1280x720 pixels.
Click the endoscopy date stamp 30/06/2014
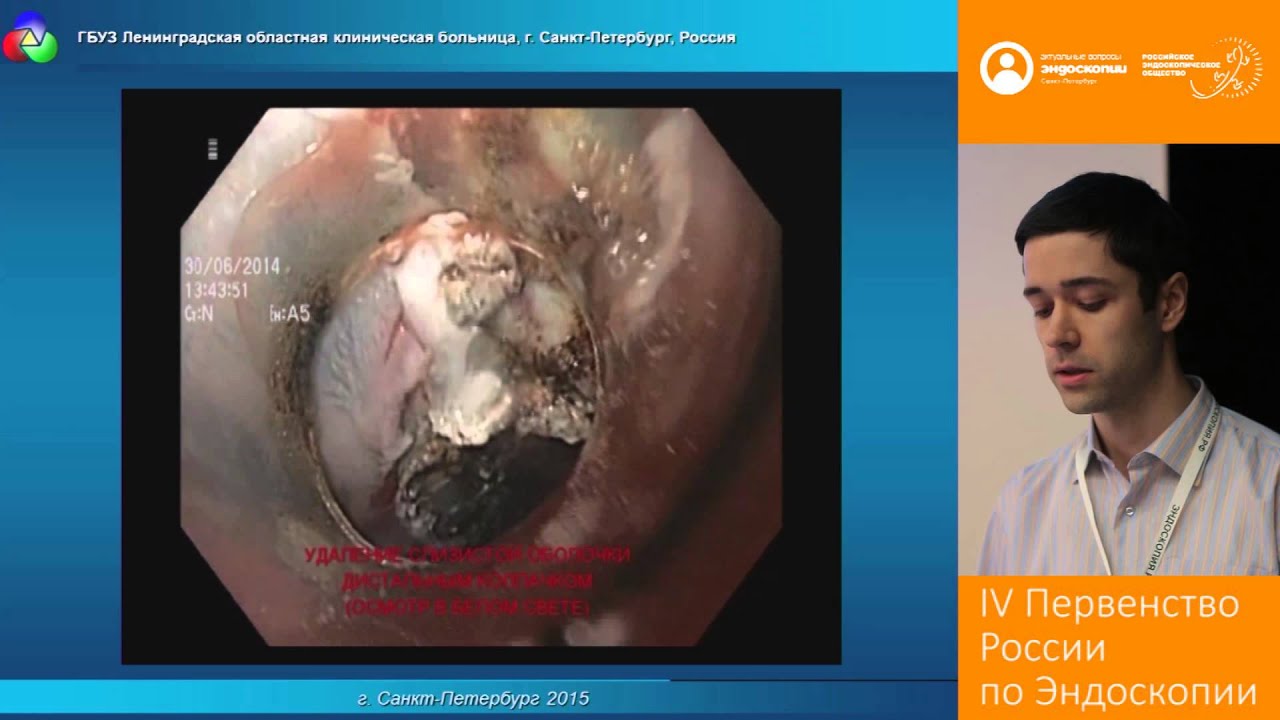pos(231,268)
